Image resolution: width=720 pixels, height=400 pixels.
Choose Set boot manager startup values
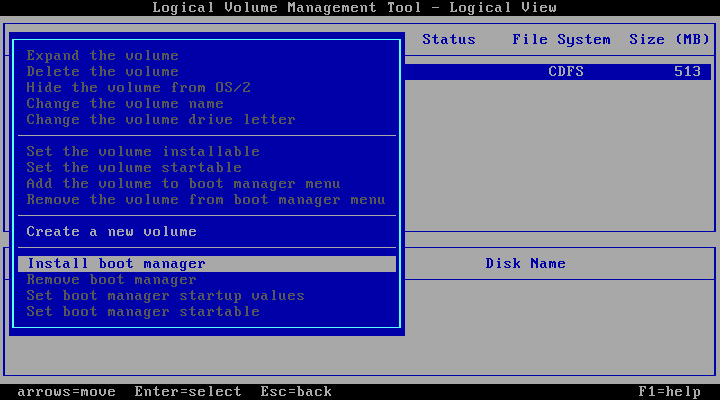165,296
